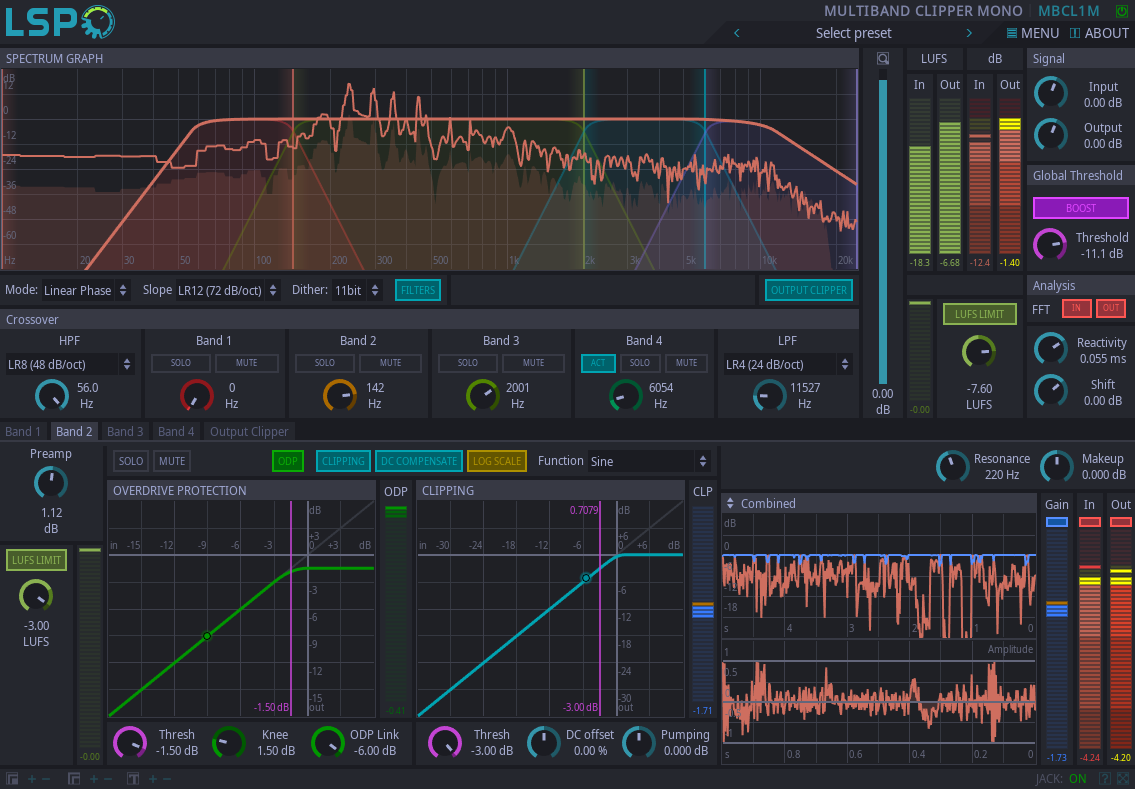The image size is (1135, 789).
Task: Open the Function dropdown showing Sine
Action: pyautogui.click(x=645, y=461)
